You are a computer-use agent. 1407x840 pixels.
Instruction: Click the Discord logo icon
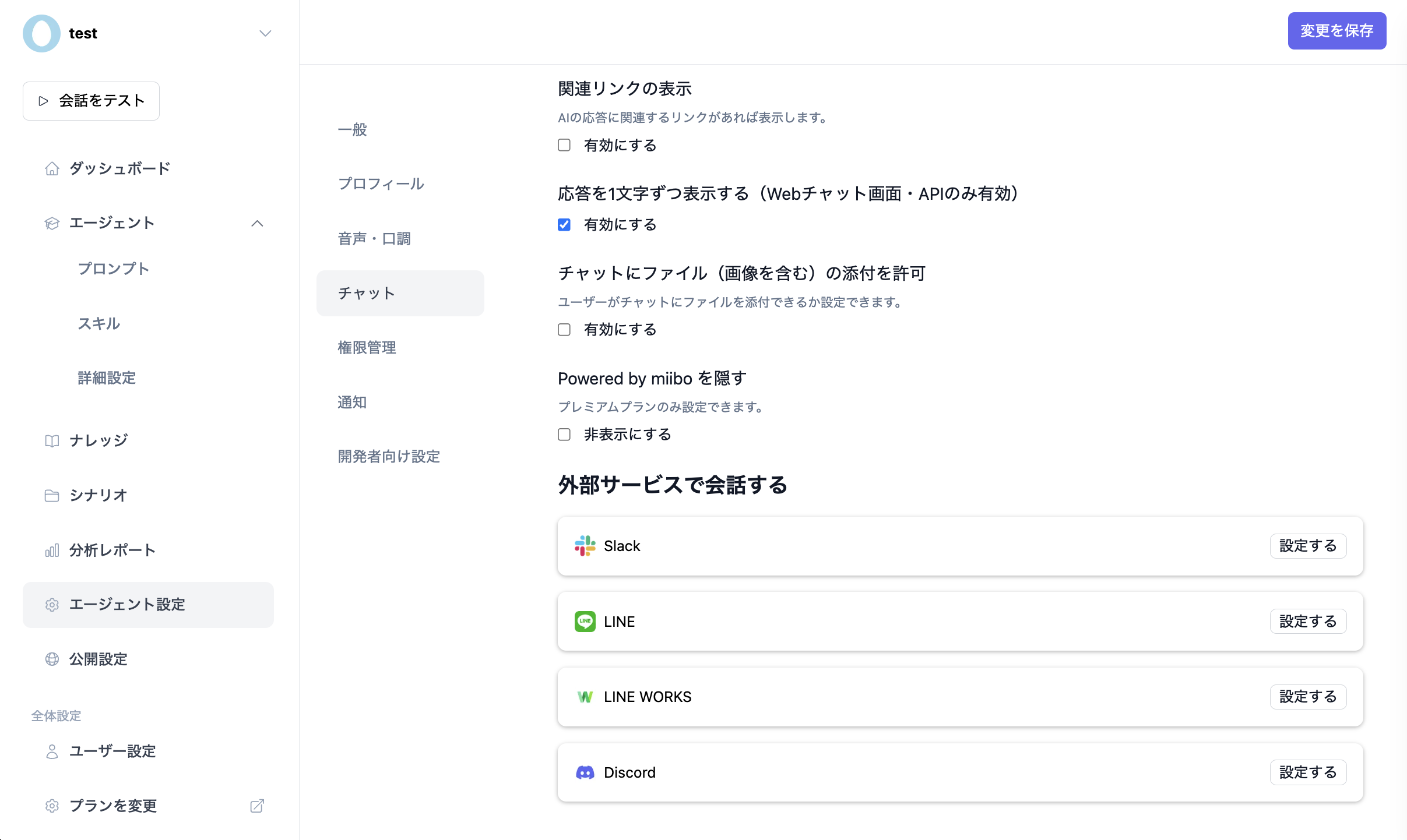[x=585, y=772]
